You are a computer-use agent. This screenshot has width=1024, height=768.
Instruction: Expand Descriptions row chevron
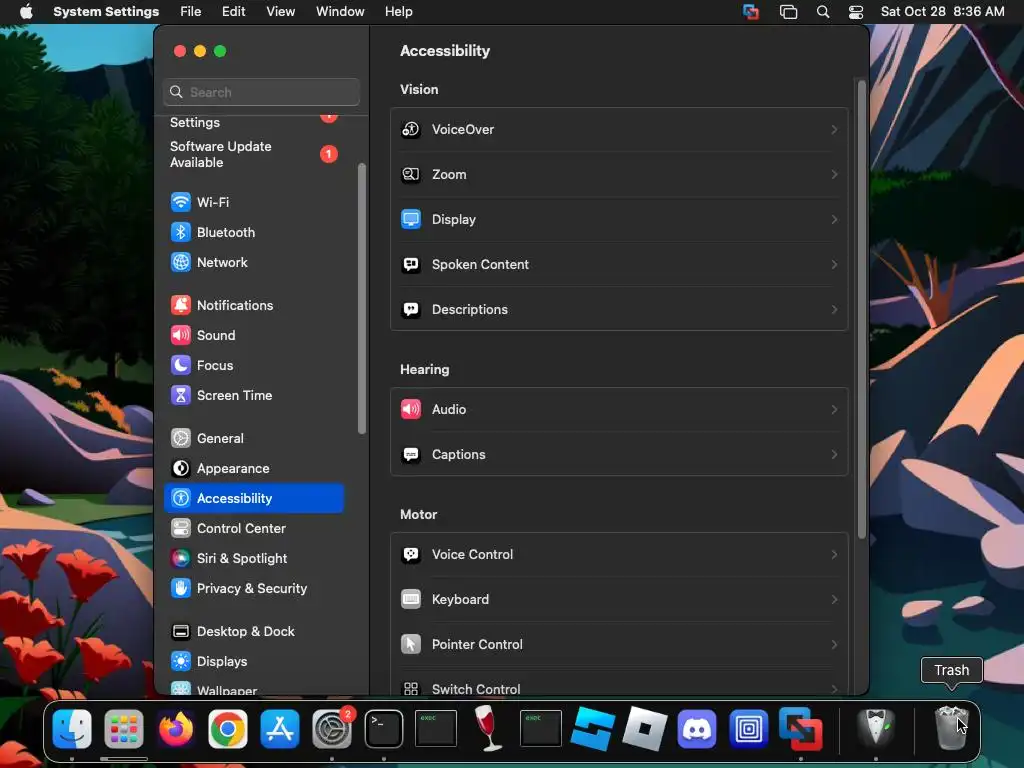(x=834, y=310)
